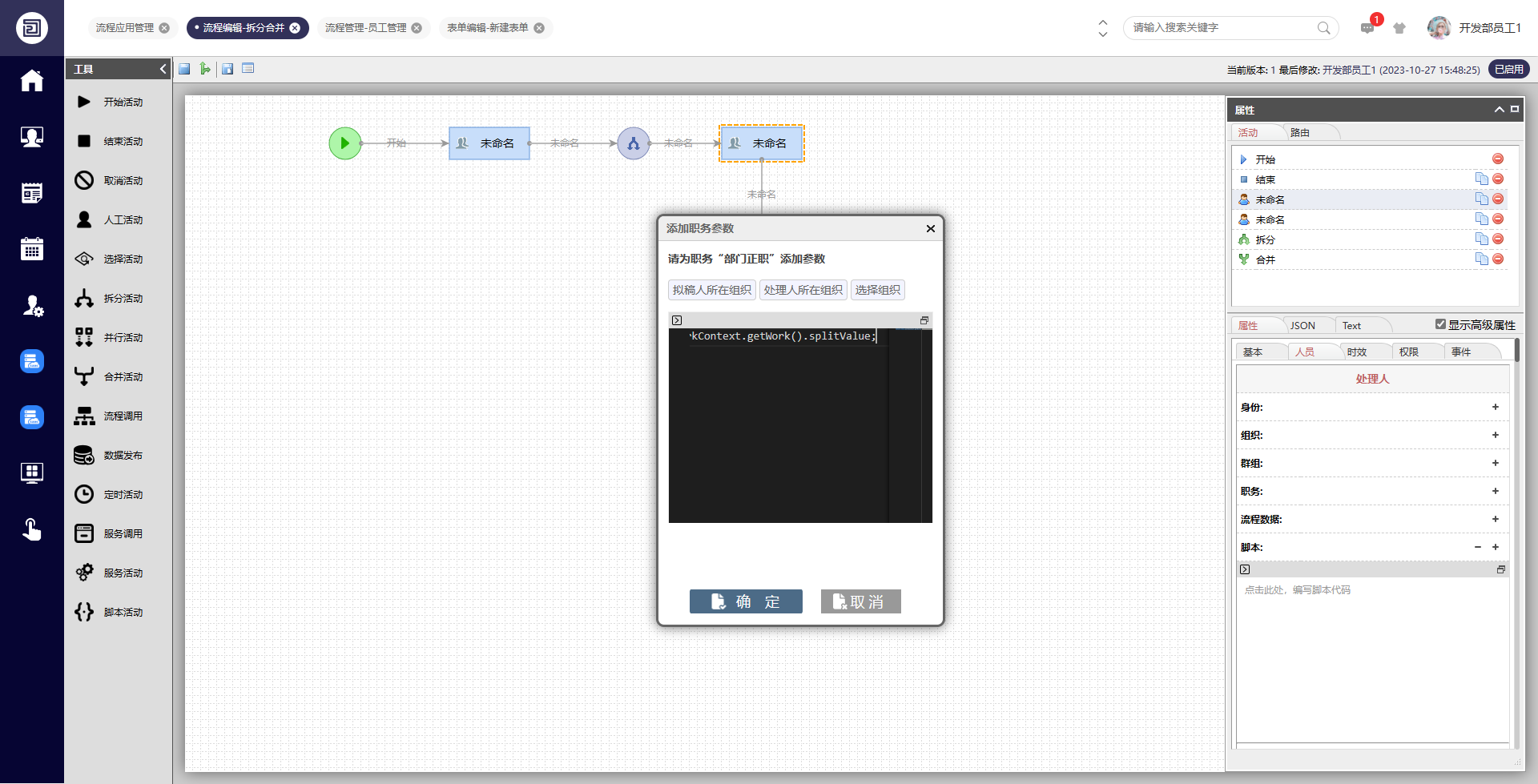
Task: Select the 服务活动 tool
Action: coord(110,573)
